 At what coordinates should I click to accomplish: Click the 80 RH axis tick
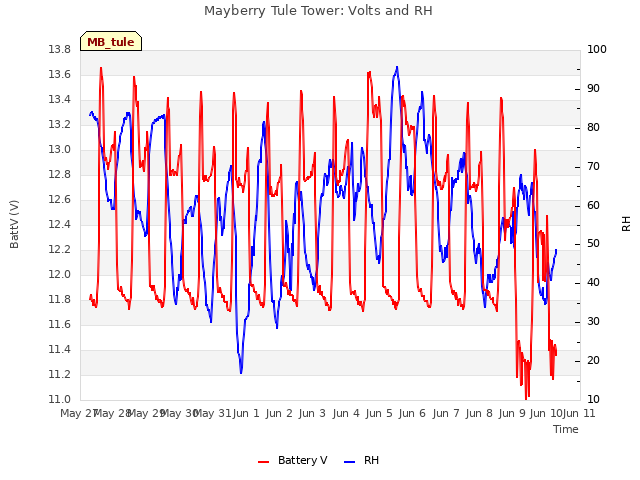point(593,127)
